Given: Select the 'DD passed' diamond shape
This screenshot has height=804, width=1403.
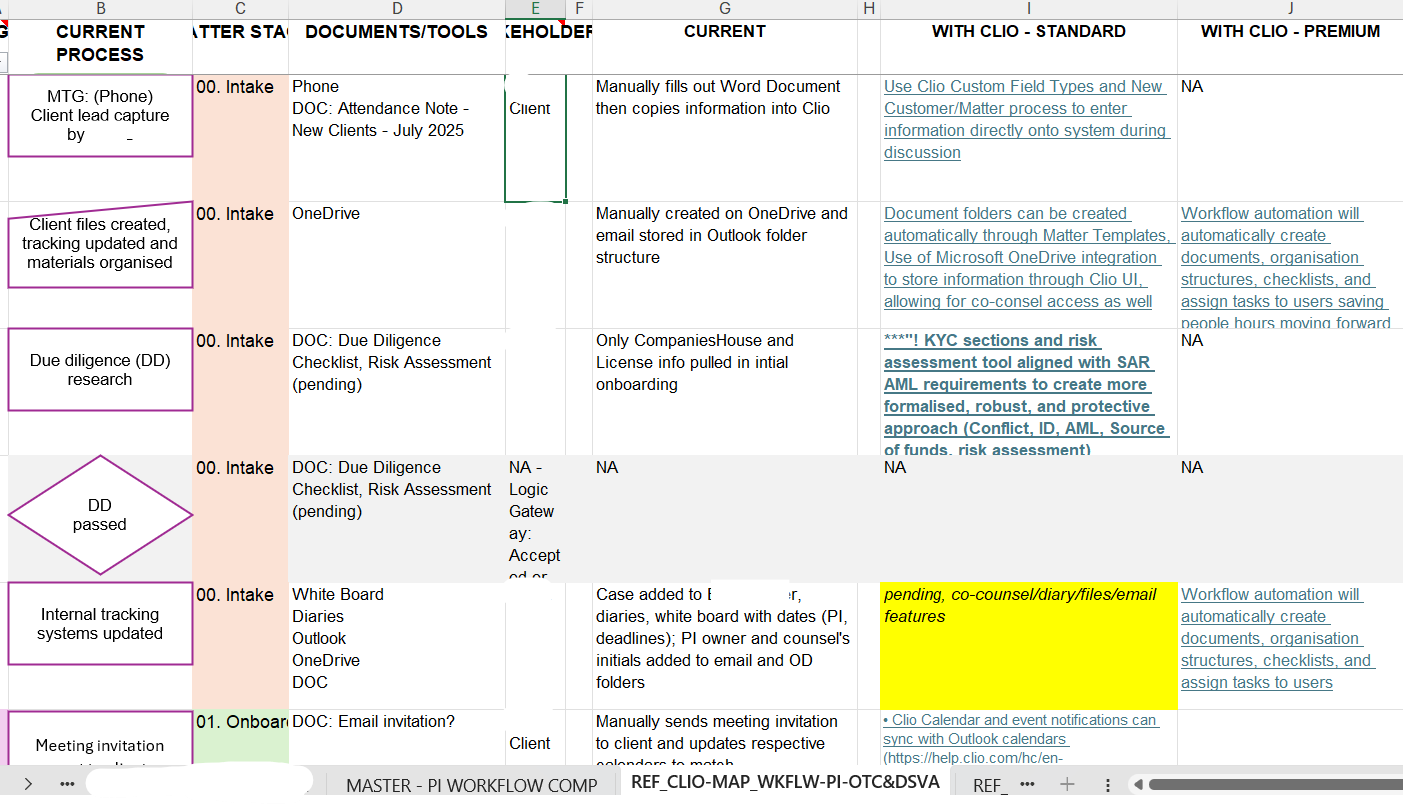Looking at the screenshot, I should [x=99, y=515].
